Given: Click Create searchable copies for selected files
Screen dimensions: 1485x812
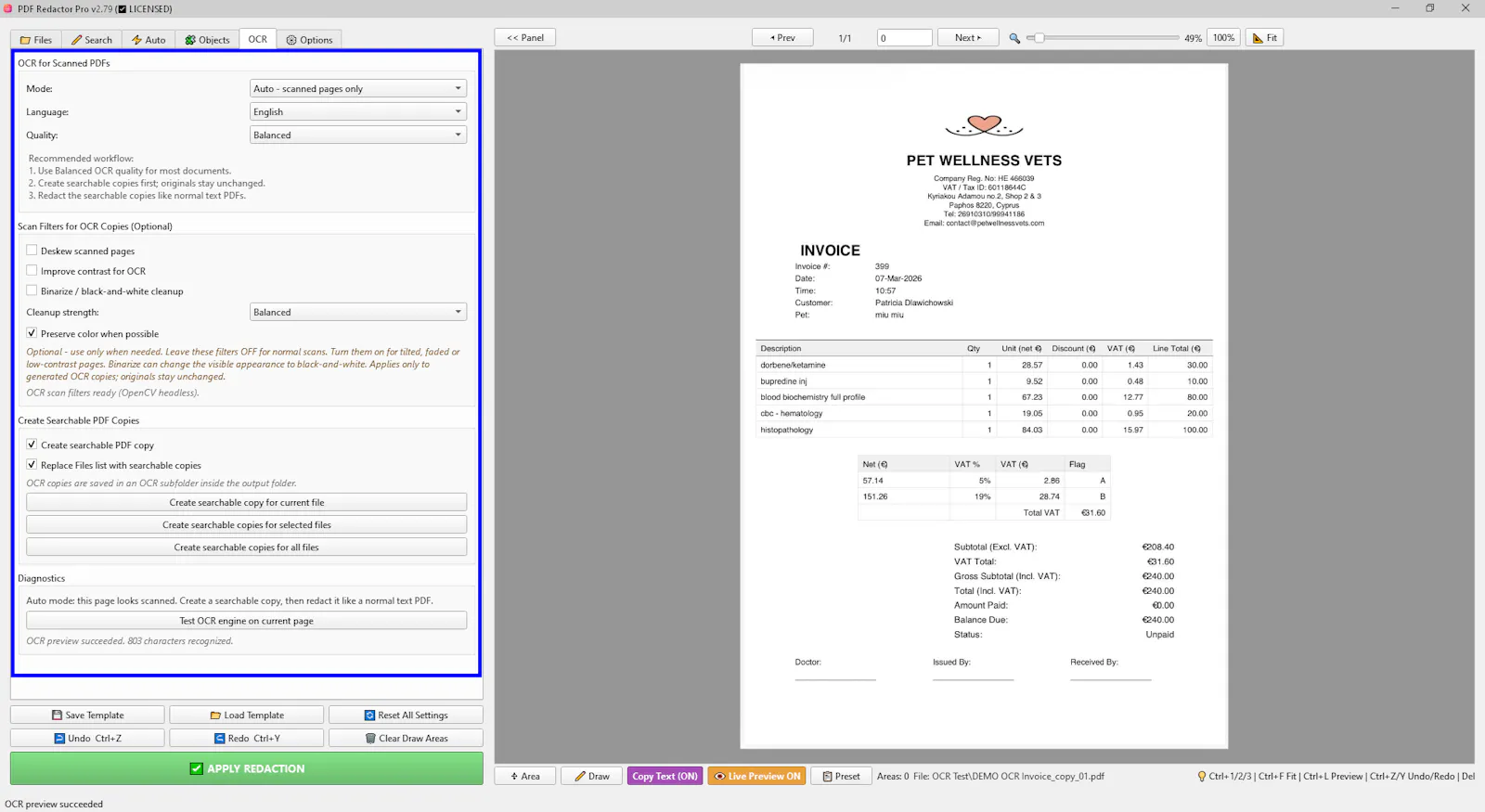Looking at the screenshot, I should pyautogui.click(x=246, y=525).
